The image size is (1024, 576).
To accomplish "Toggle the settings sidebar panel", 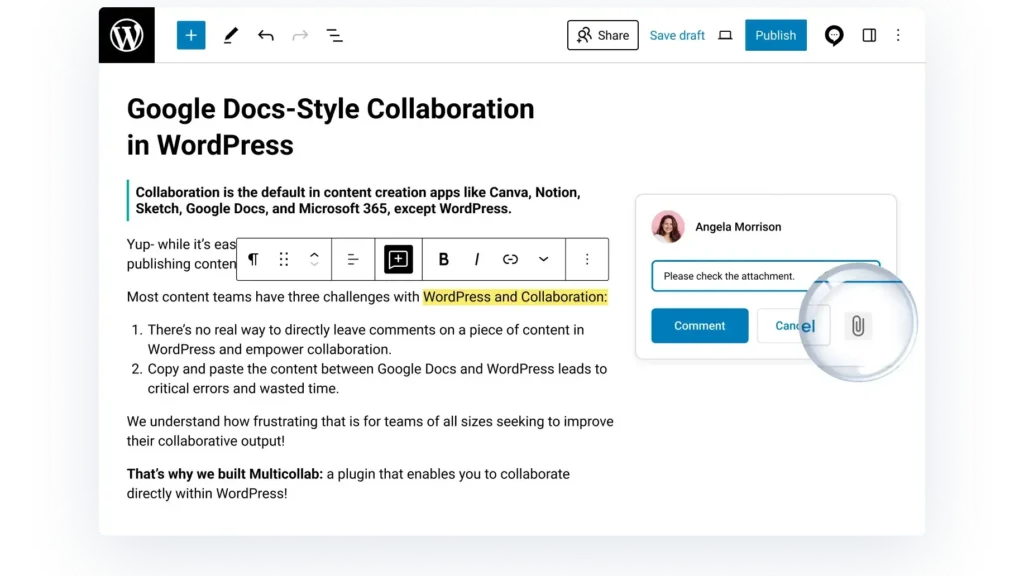I will [x=869, y=35].
